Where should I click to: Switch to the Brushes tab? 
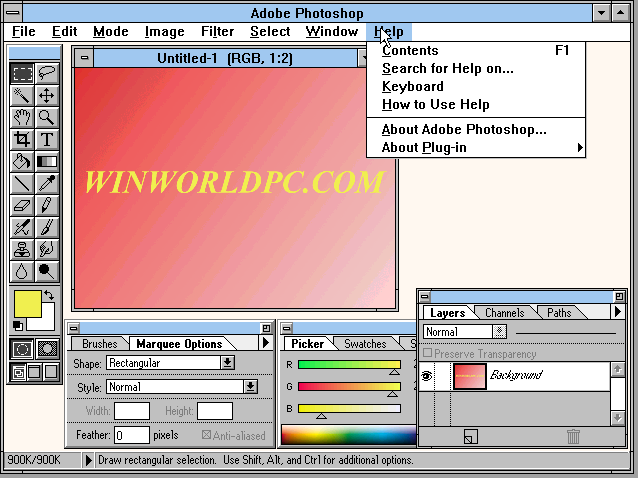(x=99, y=344)
